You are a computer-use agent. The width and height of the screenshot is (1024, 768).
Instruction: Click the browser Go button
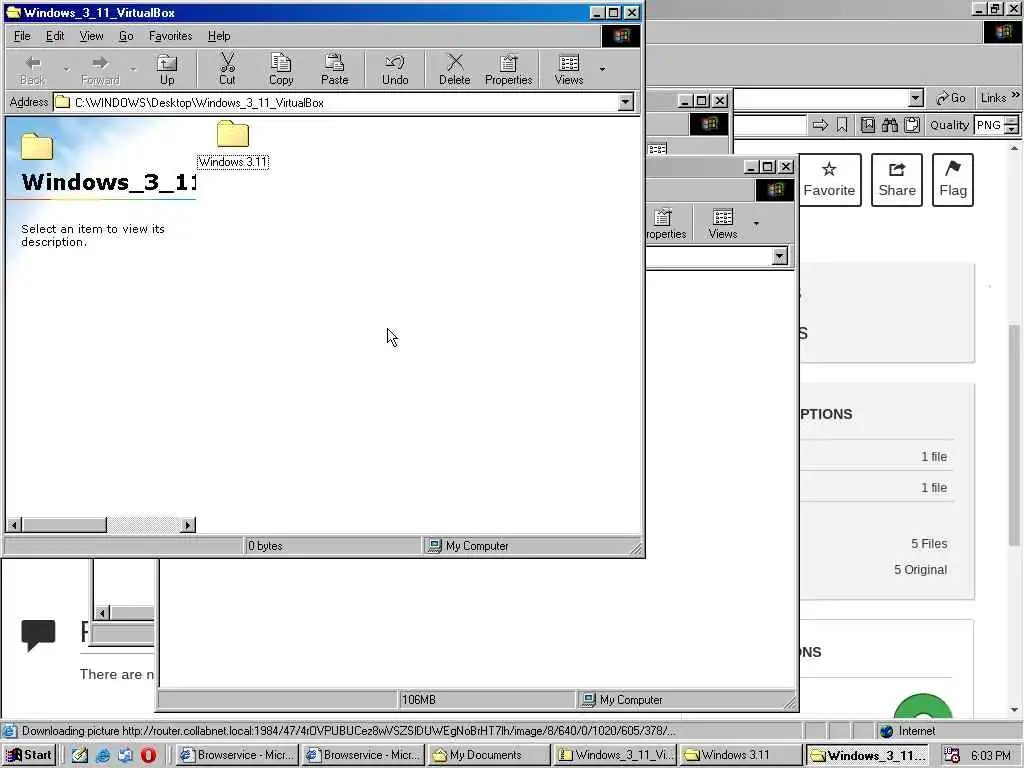tap(951, 98)
